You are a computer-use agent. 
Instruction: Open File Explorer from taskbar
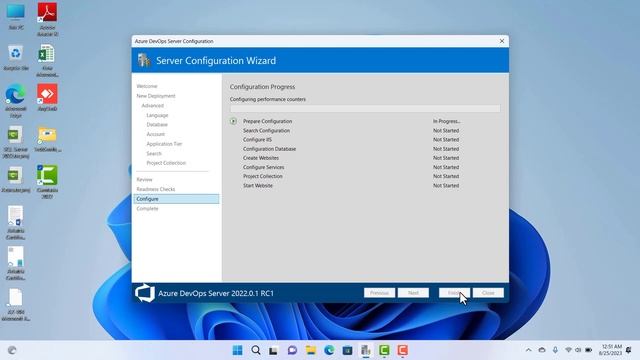311,350
